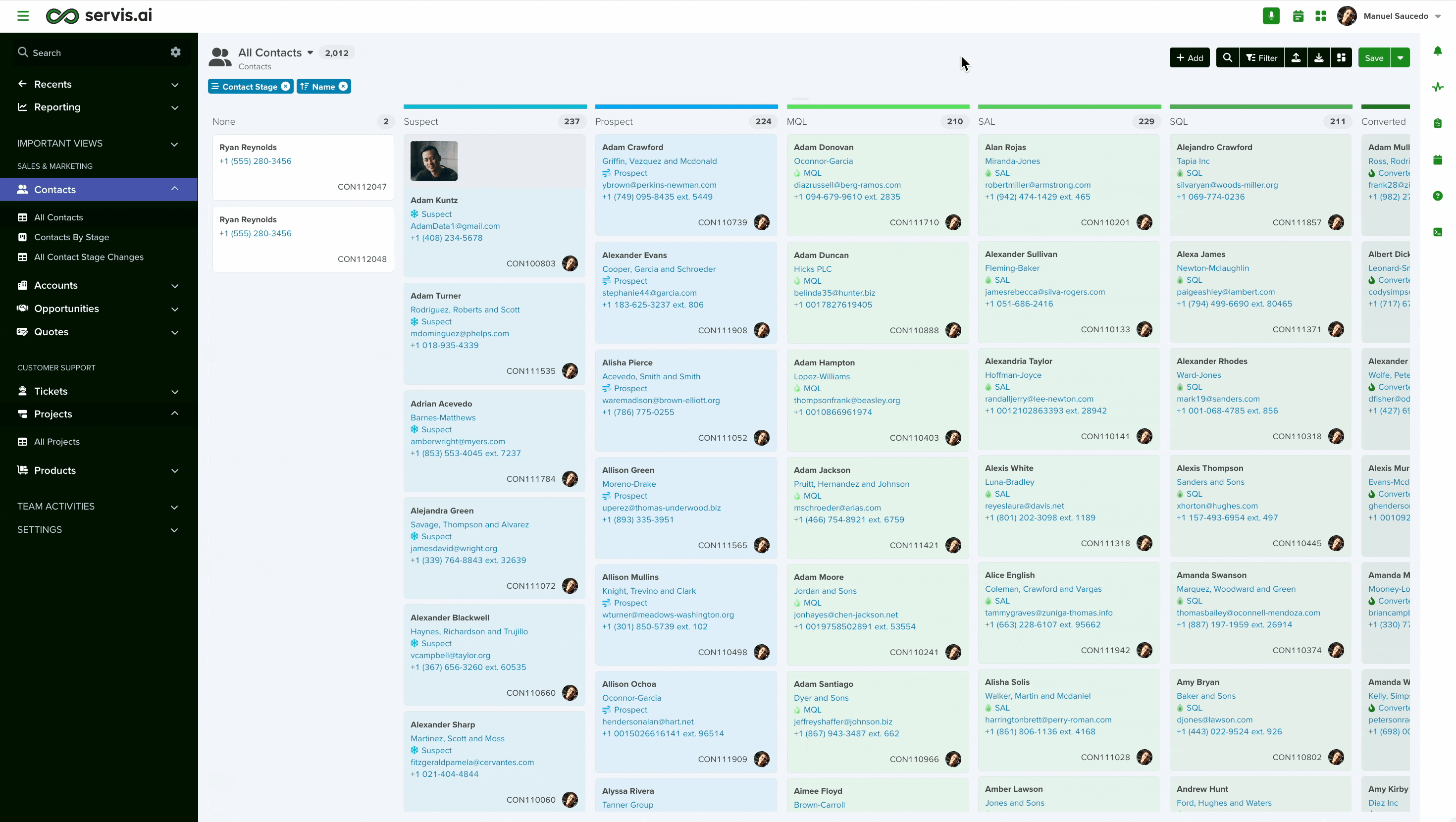Click the green microphone icon
Viewport: 1456px width, 822px height.
(x=1271, y=16)
